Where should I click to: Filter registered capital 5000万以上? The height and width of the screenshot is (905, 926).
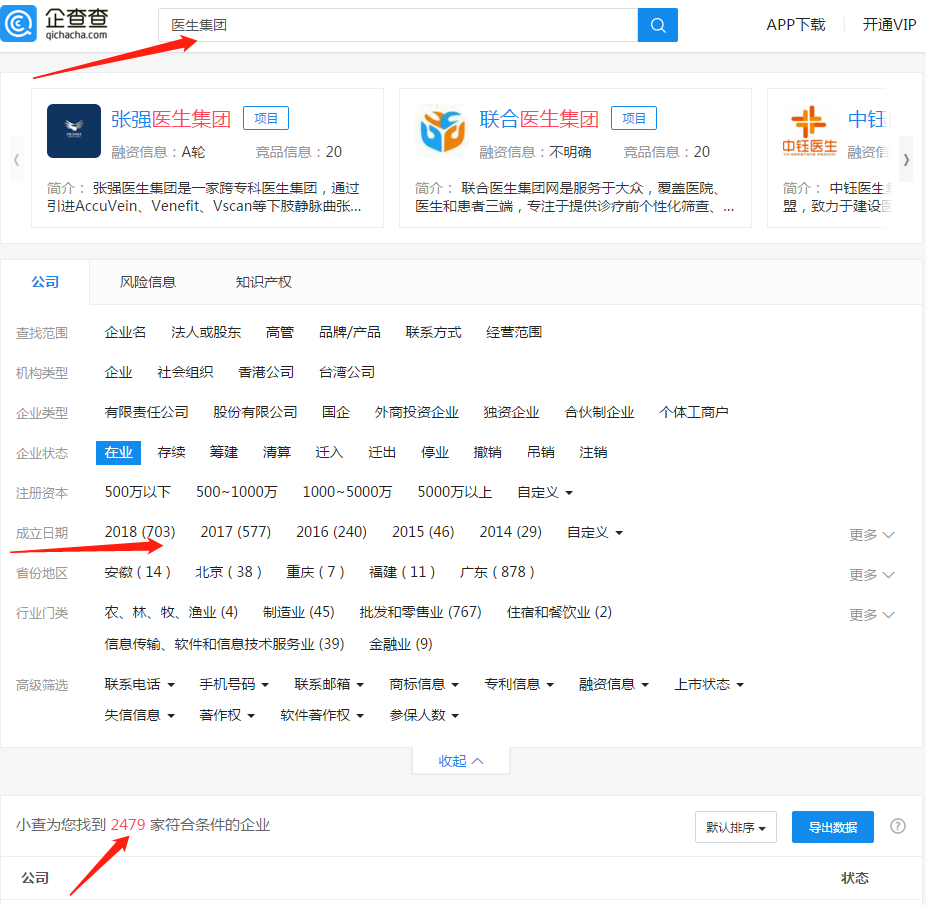point(455,492)
